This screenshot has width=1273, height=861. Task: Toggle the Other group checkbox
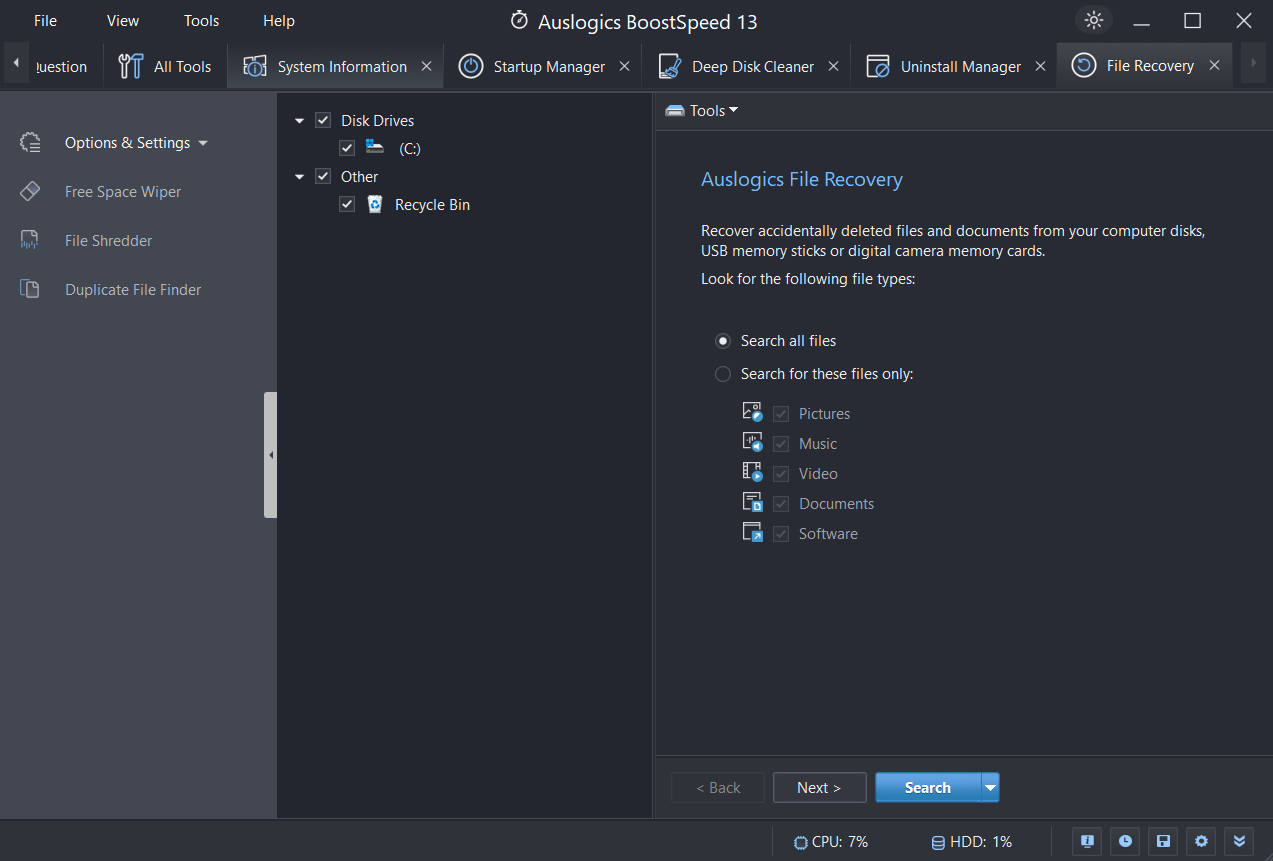323,176
